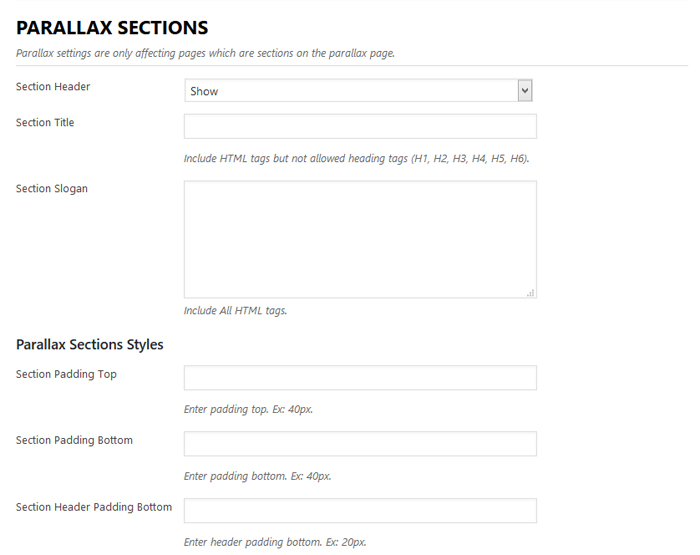Click the "Enter header padding bottom" hint
This screenshot has width=700, height=555.
[x=275, y=542]
